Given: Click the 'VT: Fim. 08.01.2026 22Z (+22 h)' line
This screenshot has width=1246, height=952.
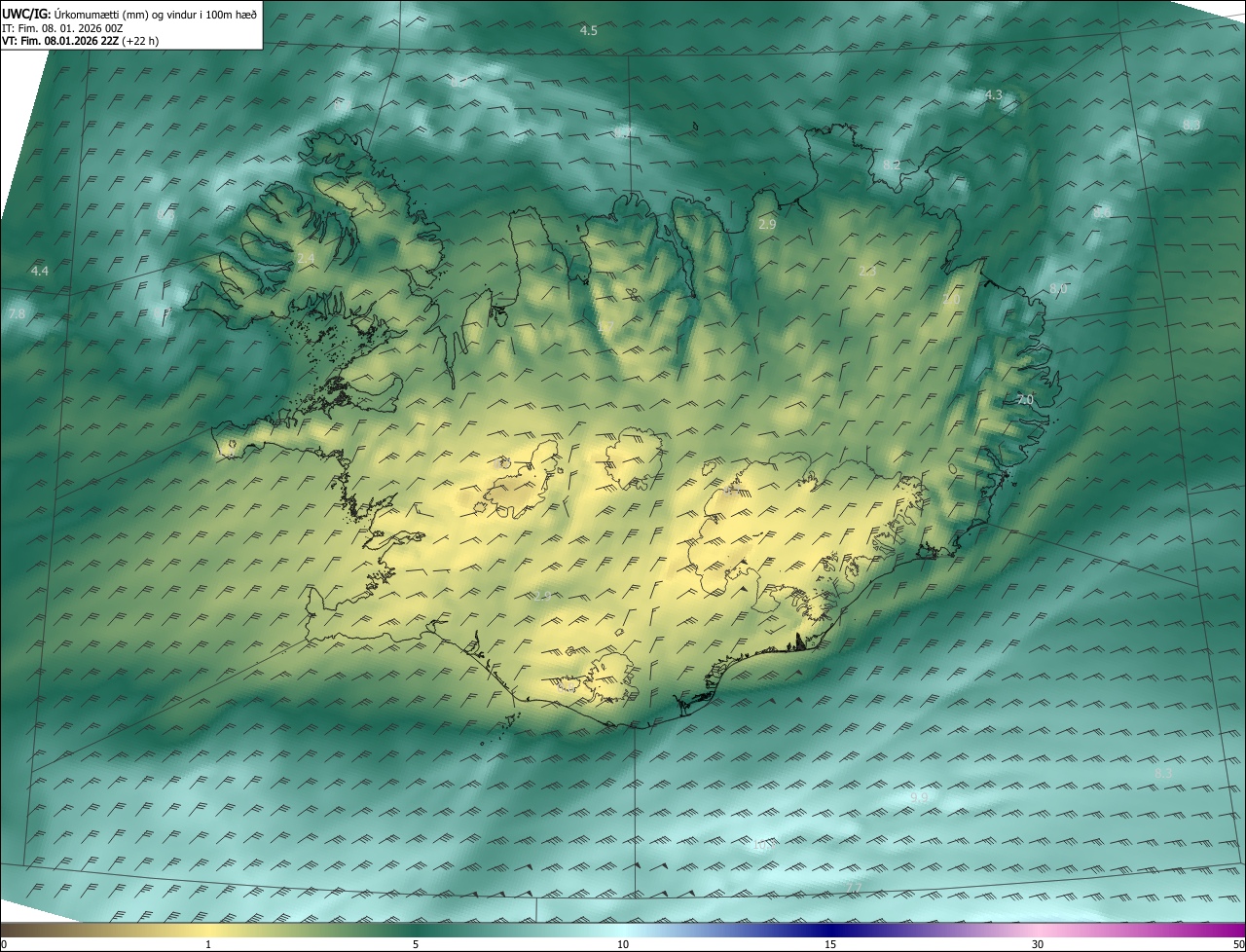Looking at the screenshot, I should (81, 41).
